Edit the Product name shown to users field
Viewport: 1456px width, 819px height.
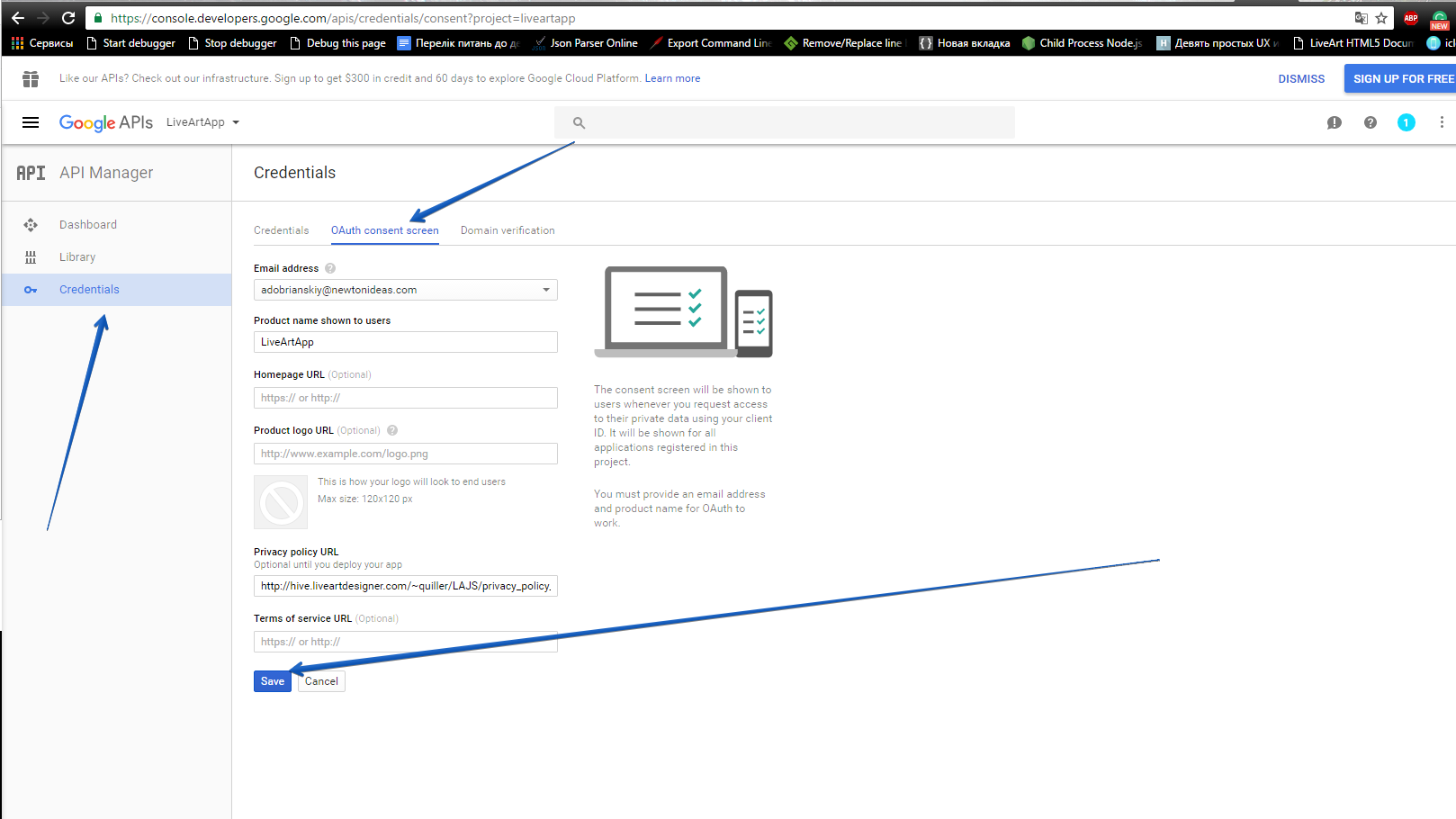(406, 342)
